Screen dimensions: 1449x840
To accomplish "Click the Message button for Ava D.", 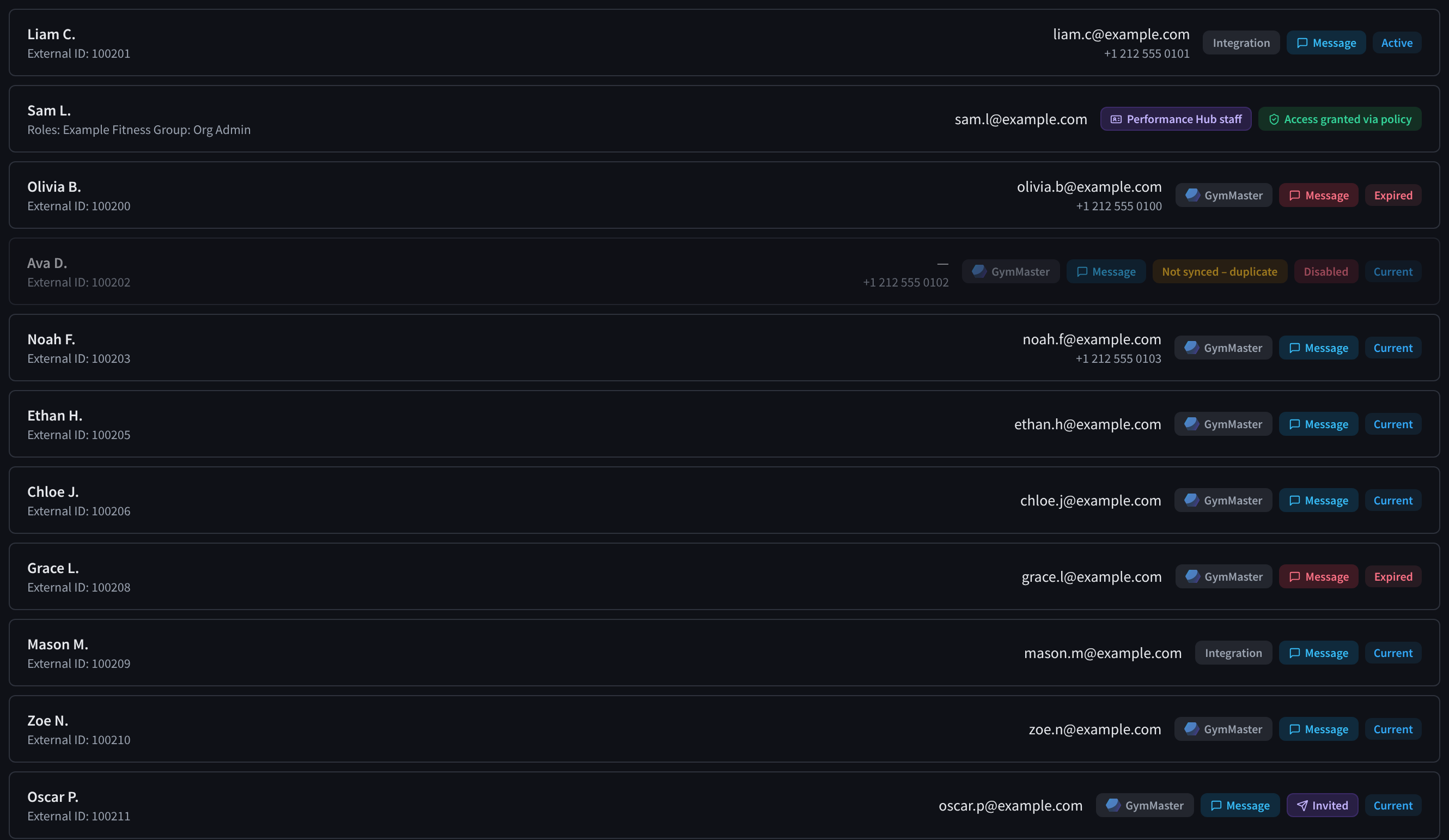I will pyautogui.click(x=1106, y=271).
